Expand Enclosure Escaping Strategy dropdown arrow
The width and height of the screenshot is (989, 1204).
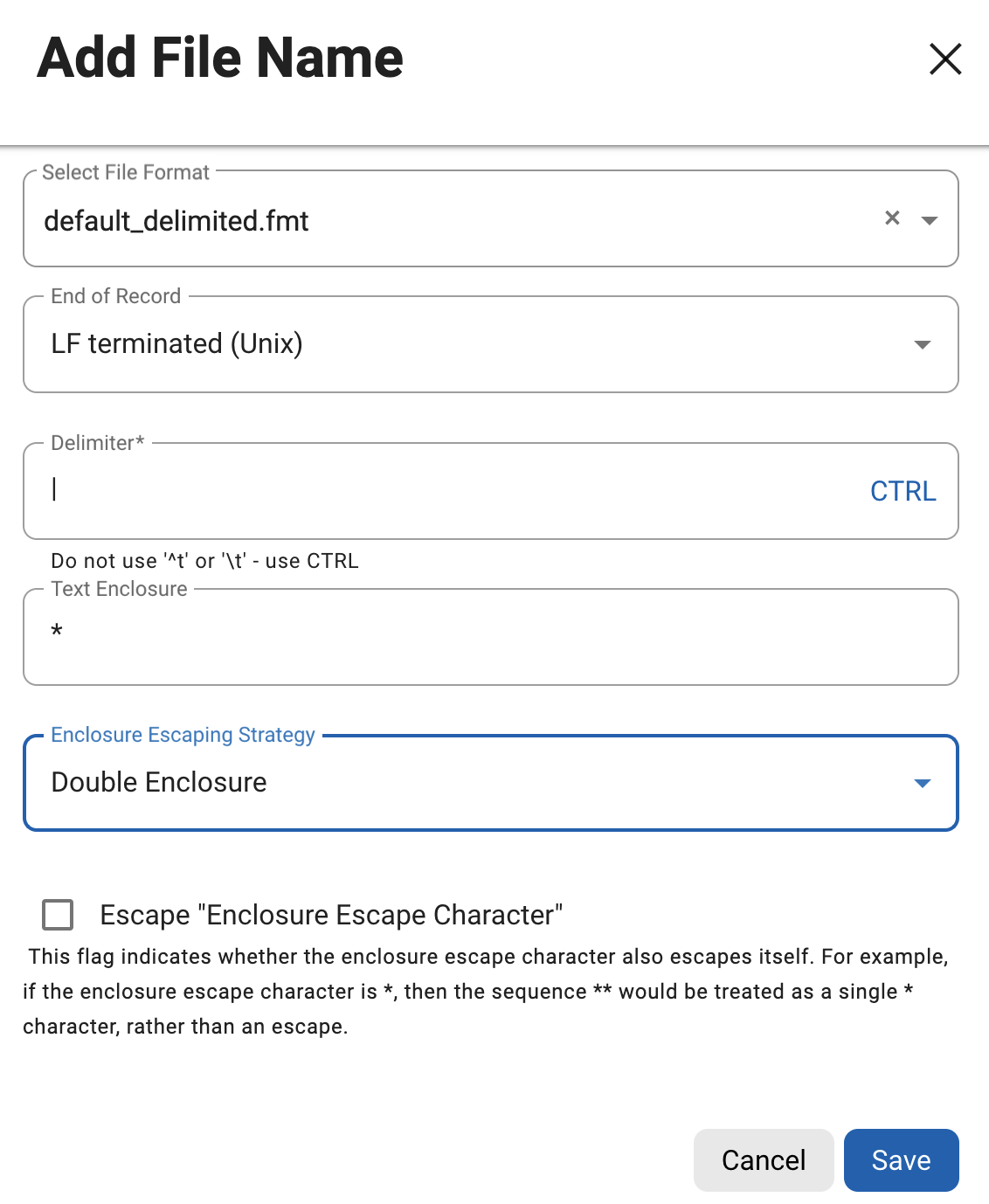(922, 783)
